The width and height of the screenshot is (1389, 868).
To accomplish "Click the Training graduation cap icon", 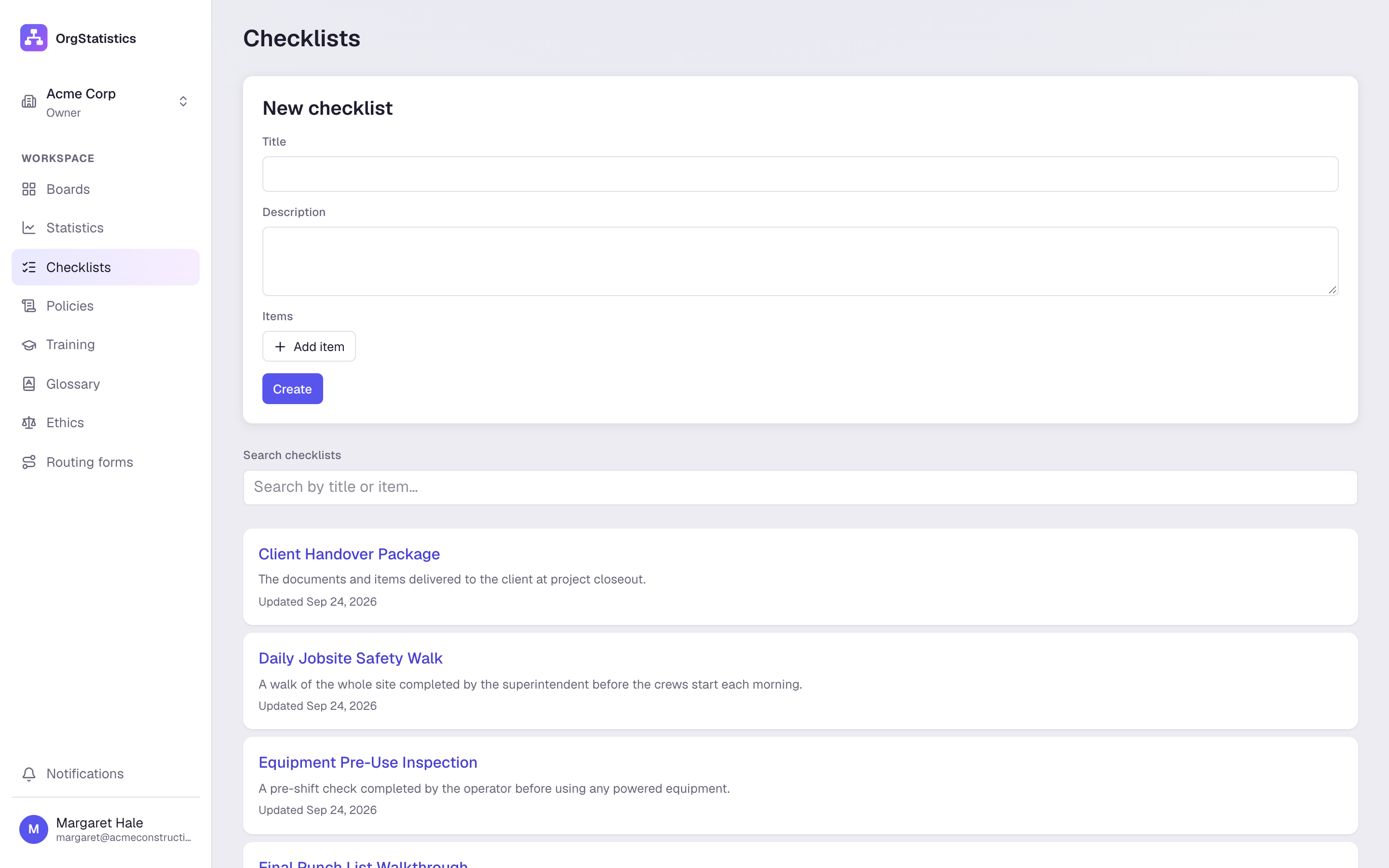I will pyautogui.click(x=29, y=344).
